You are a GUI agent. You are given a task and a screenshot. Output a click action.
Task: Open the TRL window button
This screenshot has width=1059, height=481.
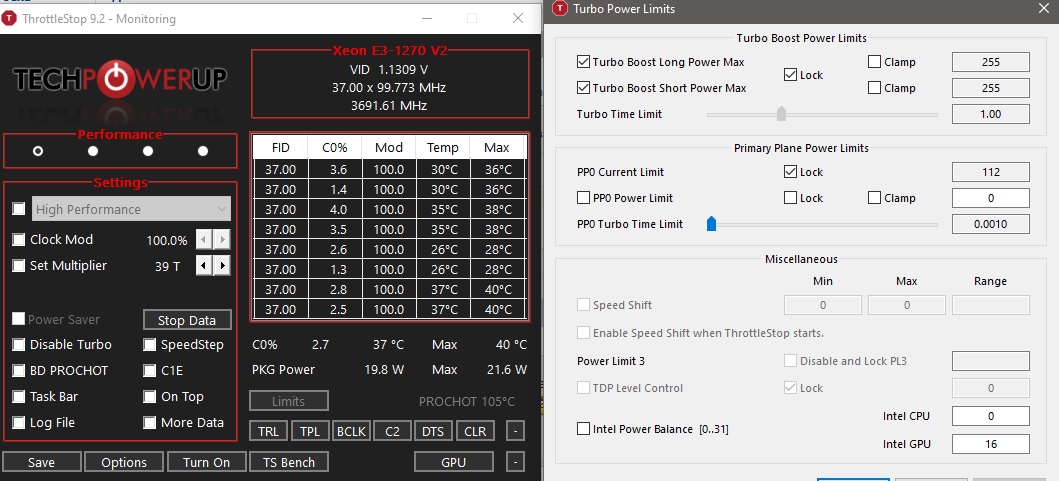(x=268, y=431)
